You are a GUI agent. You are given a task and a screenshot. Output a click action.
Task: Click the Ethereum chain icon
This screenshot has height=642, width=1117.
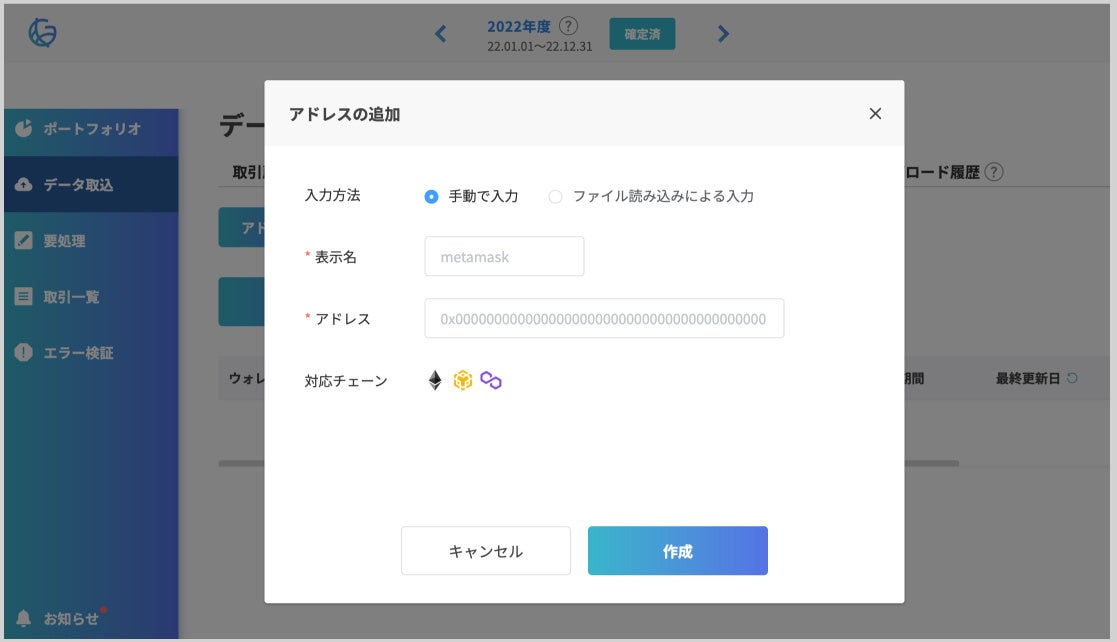(435, 380)
